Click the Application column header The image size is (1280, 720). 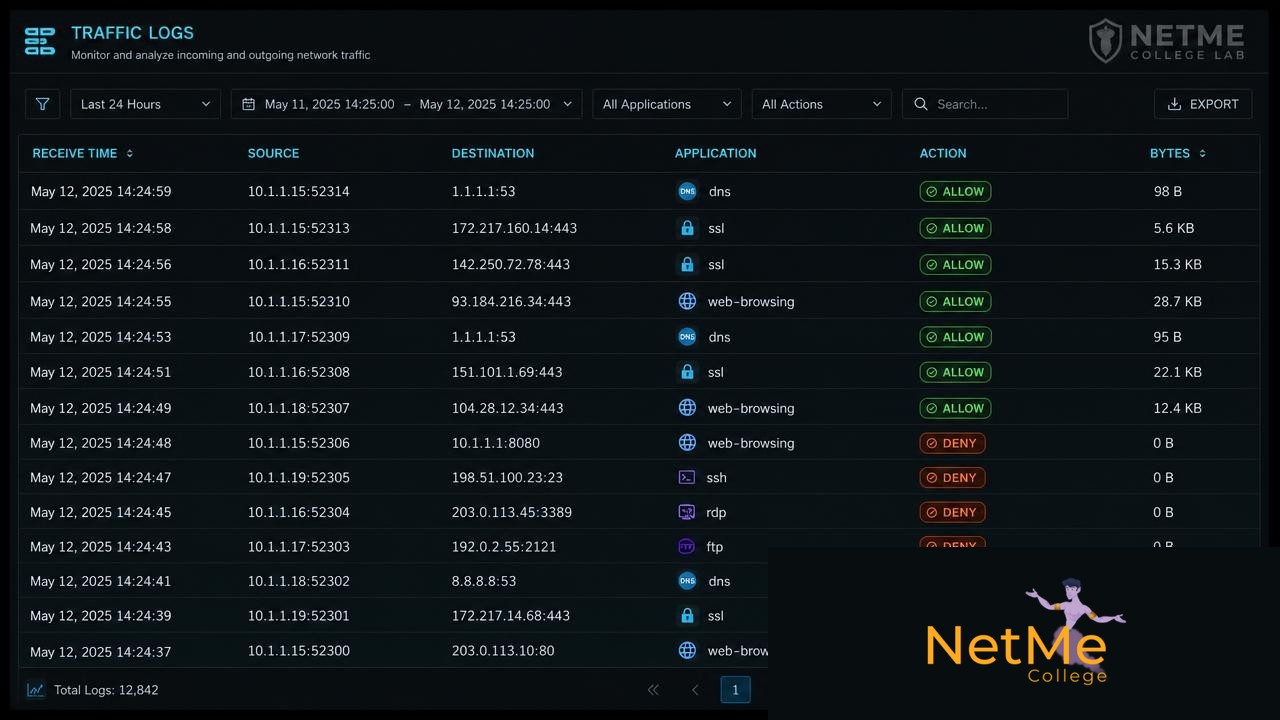point(715,153)
